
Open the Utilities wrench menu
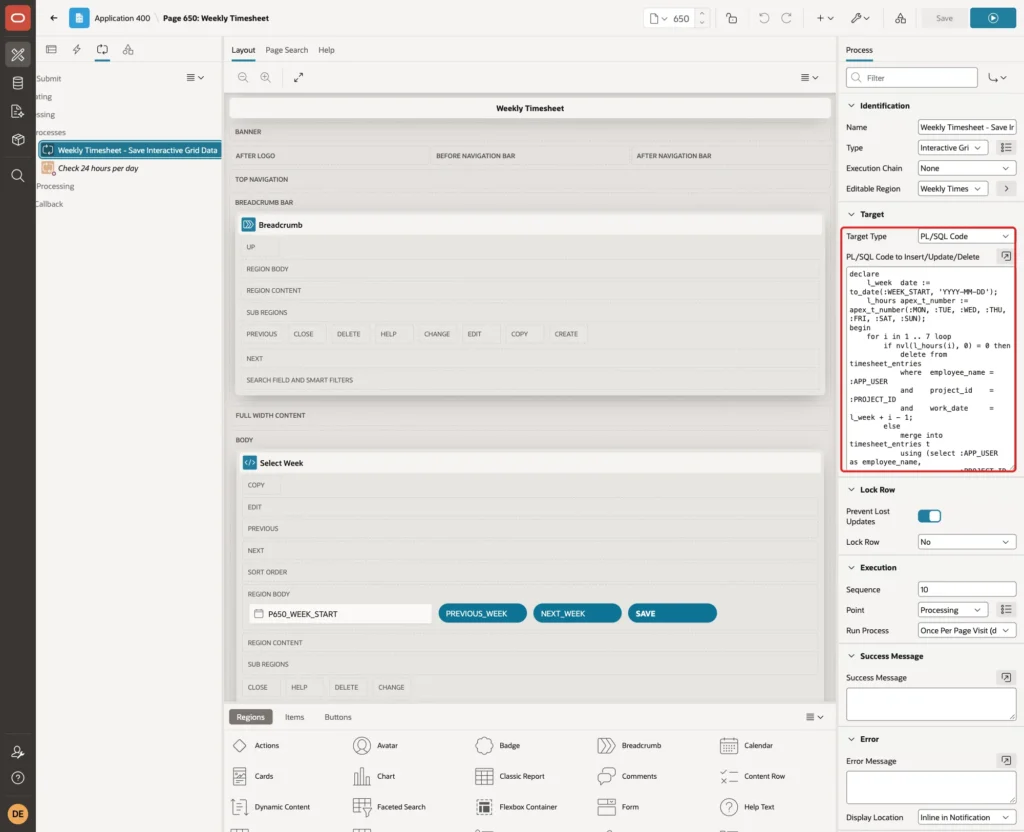[x=860, y=18]
